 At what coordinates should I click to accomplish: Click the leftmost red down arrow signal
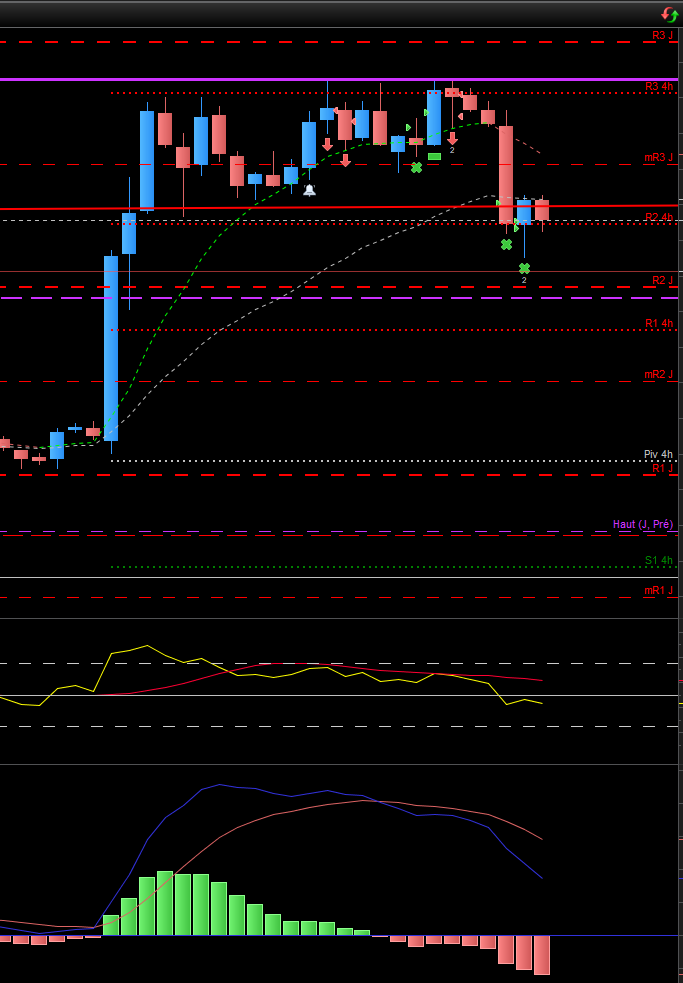click(327, 144)
